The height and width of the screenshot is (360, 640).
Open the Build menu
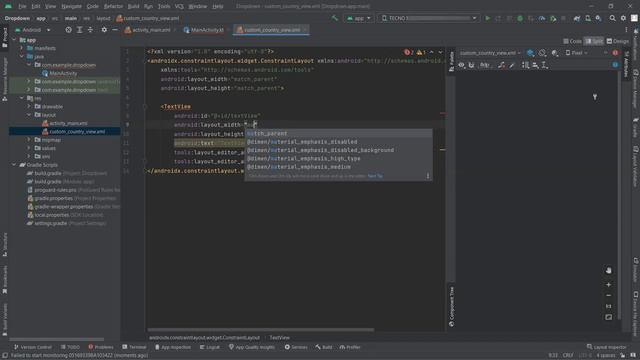coord(133,7)
